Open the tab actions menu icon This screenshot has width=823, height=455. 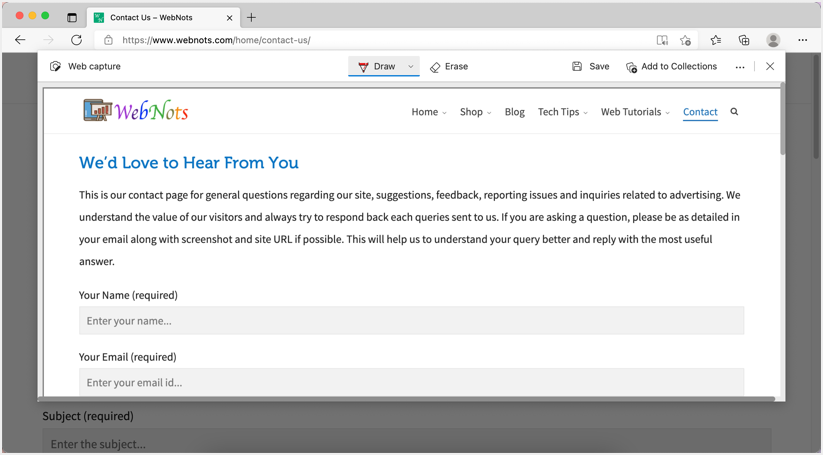tap(72, 17)
